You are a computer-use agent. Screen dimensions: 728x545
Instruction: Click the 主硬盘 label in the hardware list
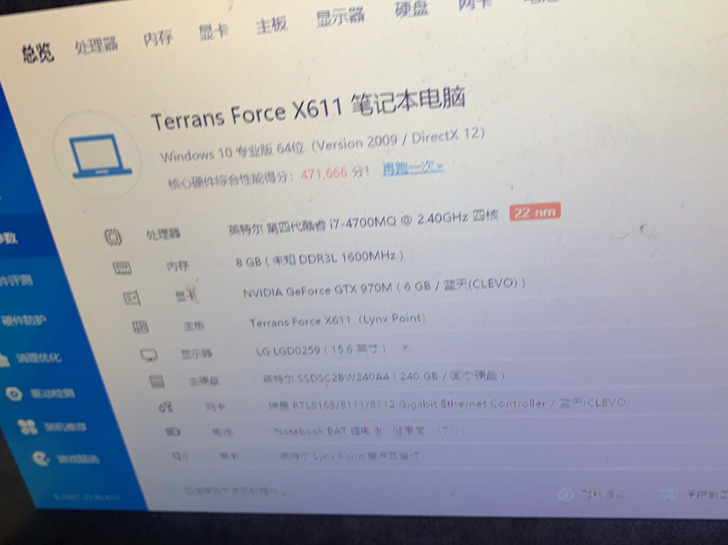[x=203, y=381]
